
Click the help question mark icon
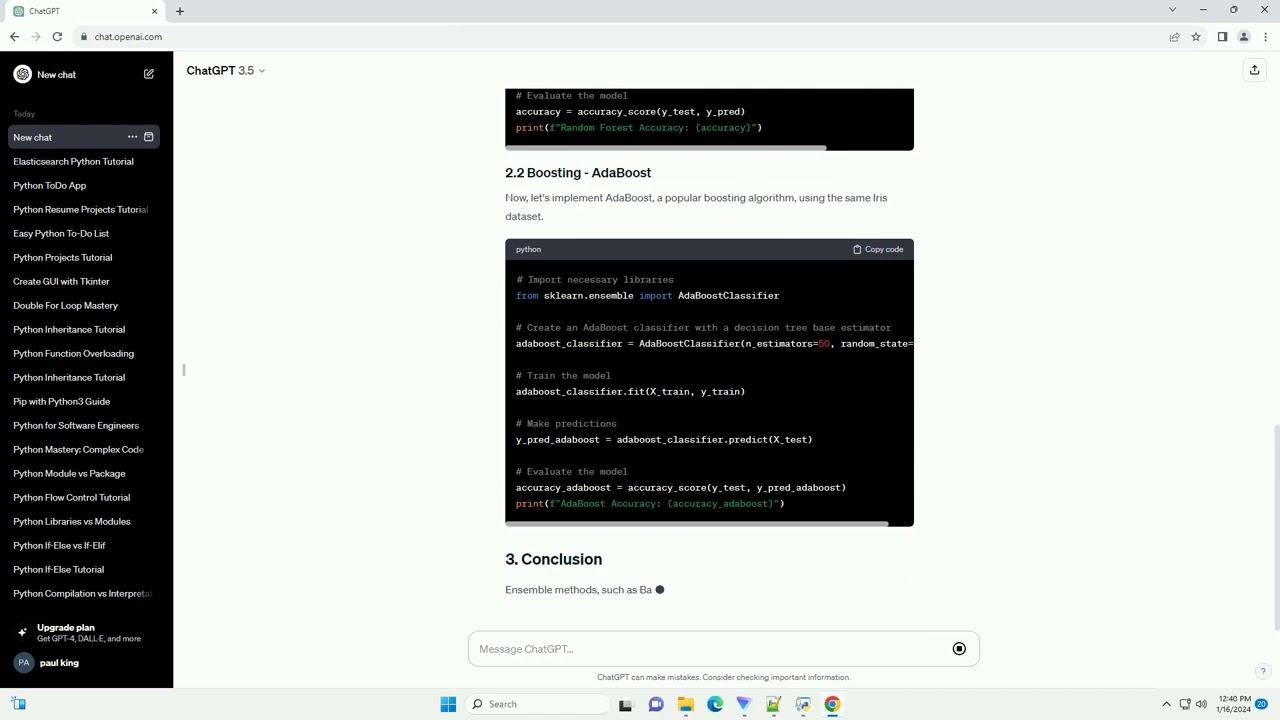[1263, 671]
